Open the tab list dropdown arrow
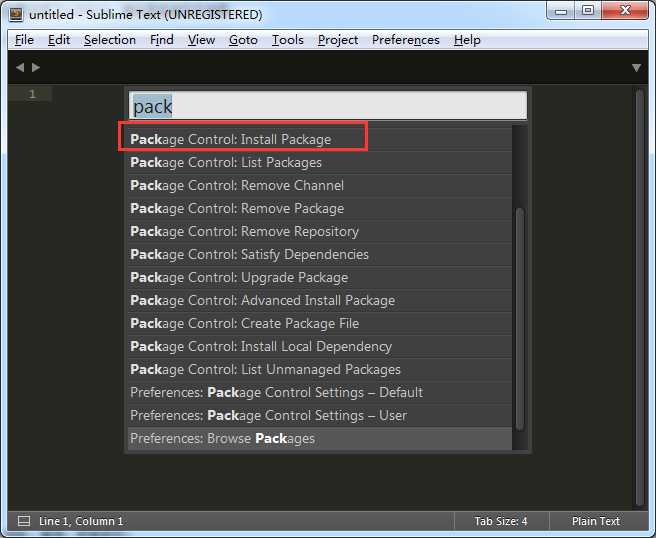This screenshot has height=538, width=656. tap(636, 68)
